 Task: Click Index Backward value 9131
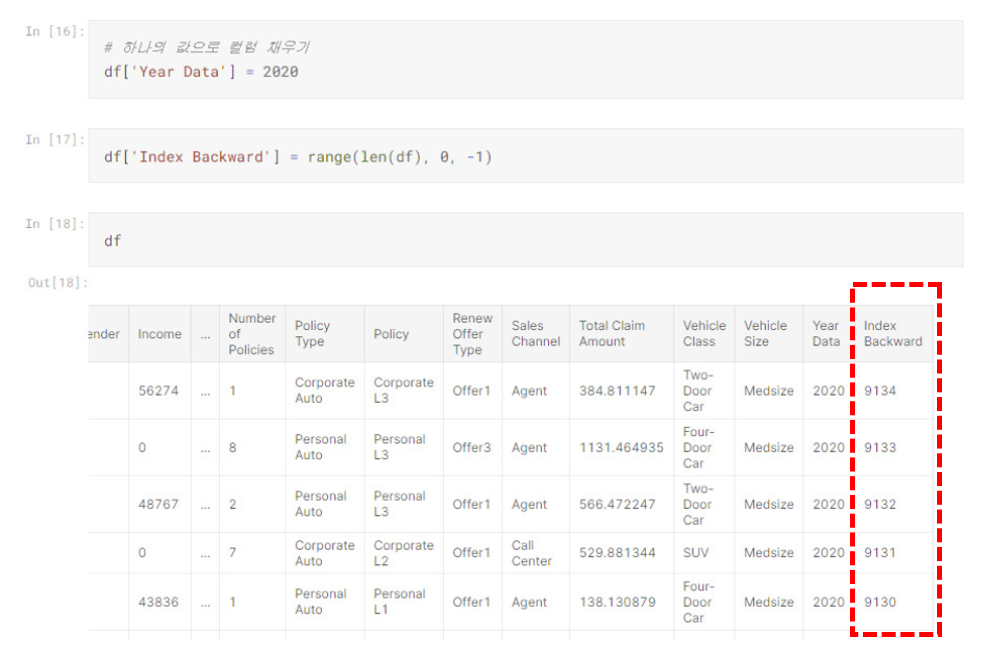pyautogui.click(x=880, y=553)
